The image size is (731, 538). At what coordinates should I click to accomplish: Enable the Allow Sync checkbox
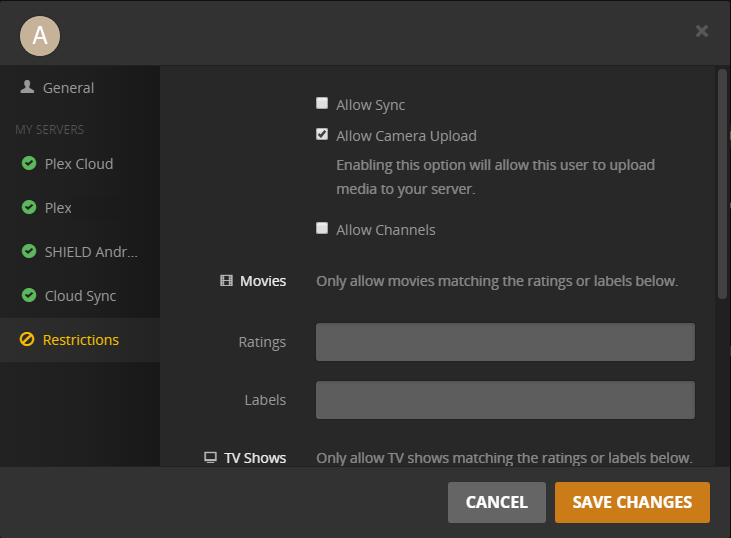tap(322, 103)
